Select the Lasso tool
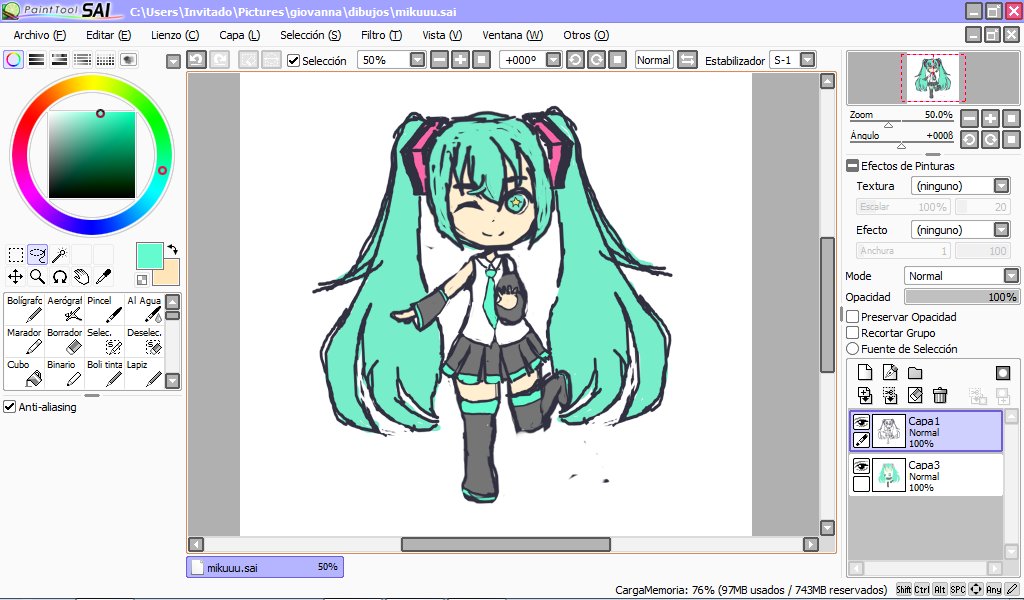The height and width of the screenshot is (600, 1024). [x=37, y=255]
